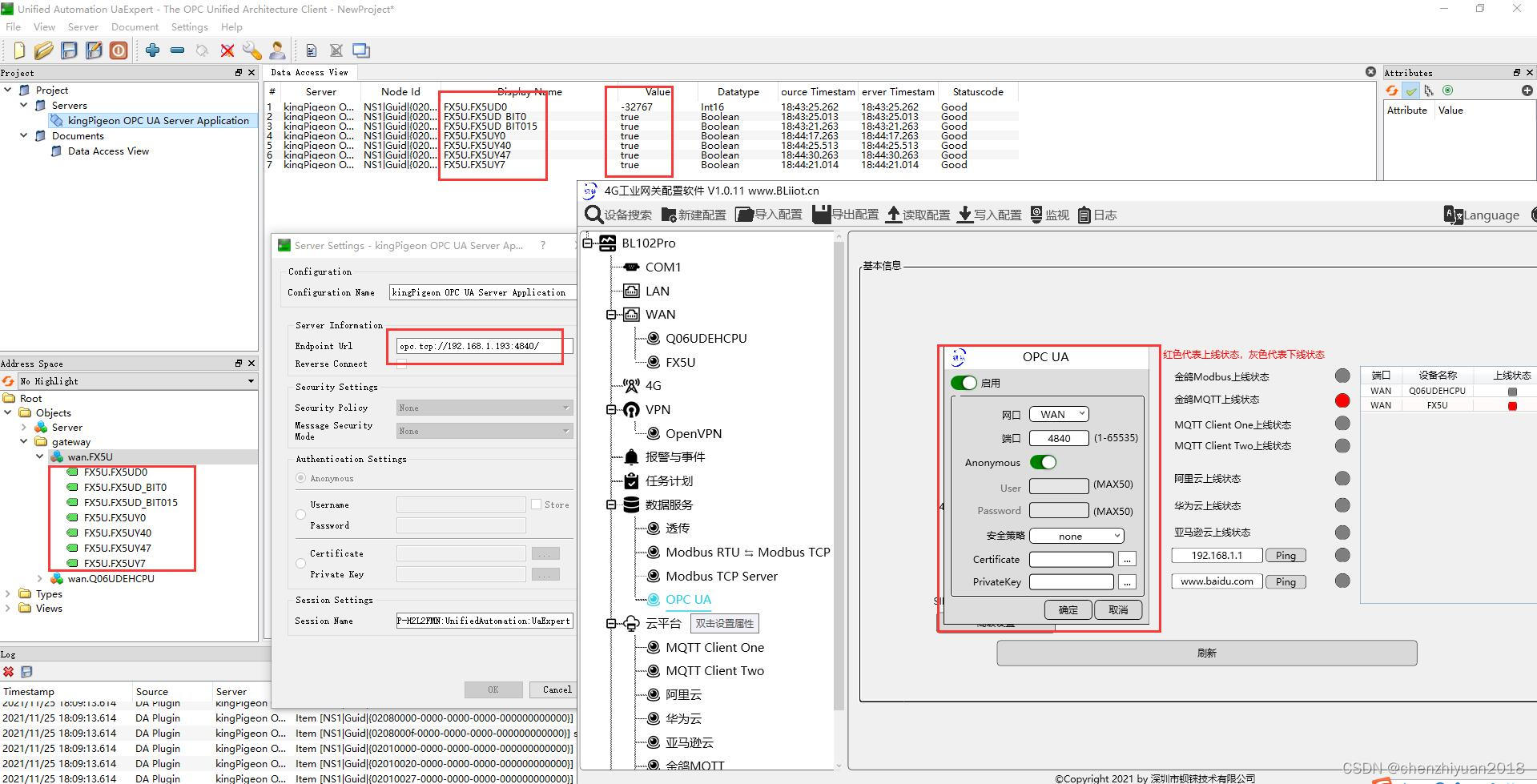Click 监视 monitor icon in gateway toolbar
The image size is (1537, 784).
1036,215
